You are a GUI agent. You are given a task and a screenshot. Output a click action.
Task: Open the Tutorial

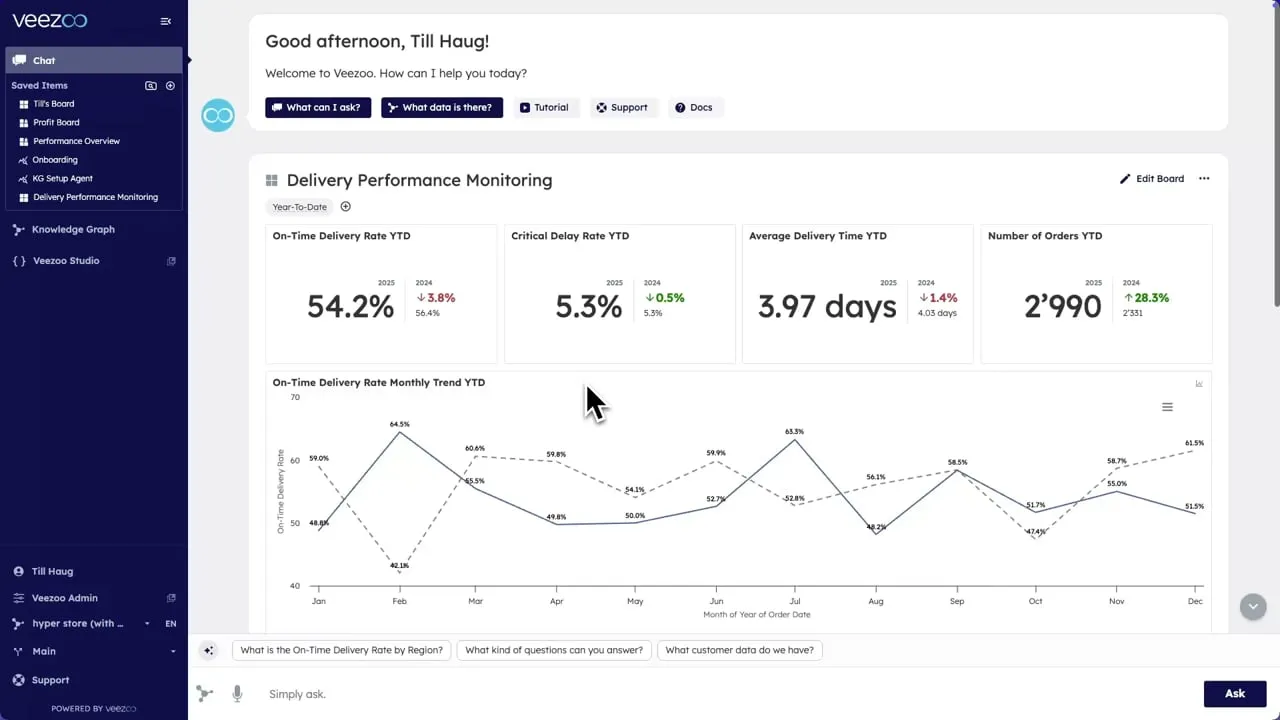coord(545,107)
